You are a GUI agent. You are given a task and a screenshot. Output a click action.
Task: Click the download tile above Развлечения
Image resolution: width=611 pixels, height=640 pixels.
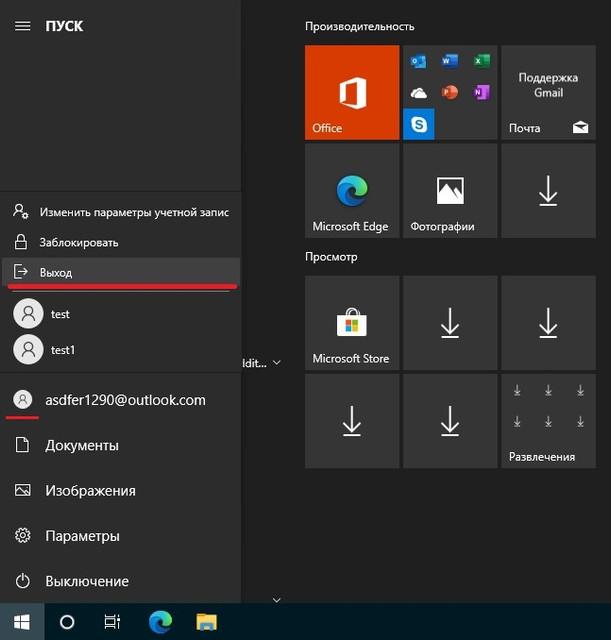point(548,323)
